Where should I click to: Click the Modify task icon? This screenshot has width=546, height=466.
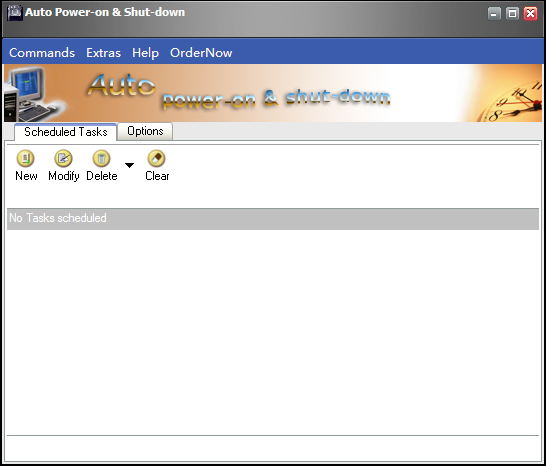[x=63, y=158]
